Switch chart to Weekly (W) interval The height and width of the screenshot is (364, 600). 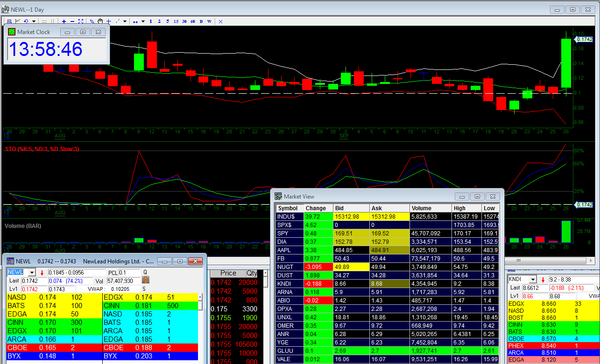[x=209, y=21]
